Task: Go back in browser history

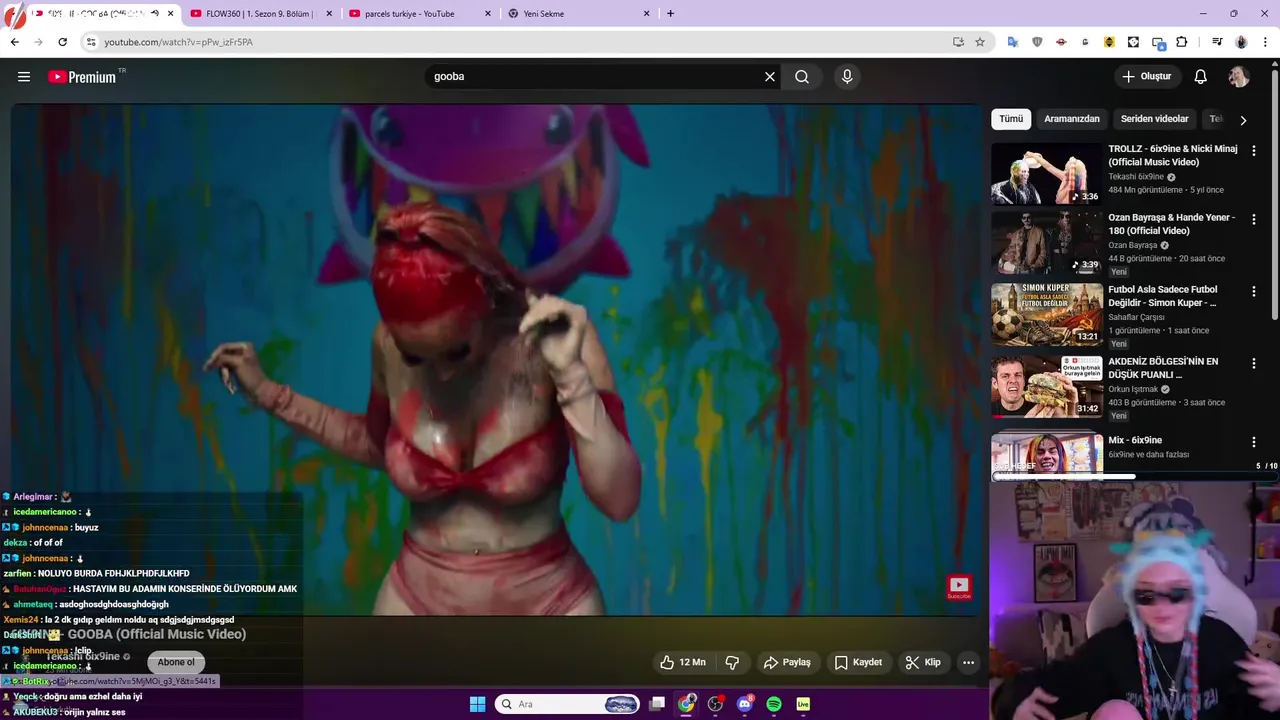Action: click(14, 42)
